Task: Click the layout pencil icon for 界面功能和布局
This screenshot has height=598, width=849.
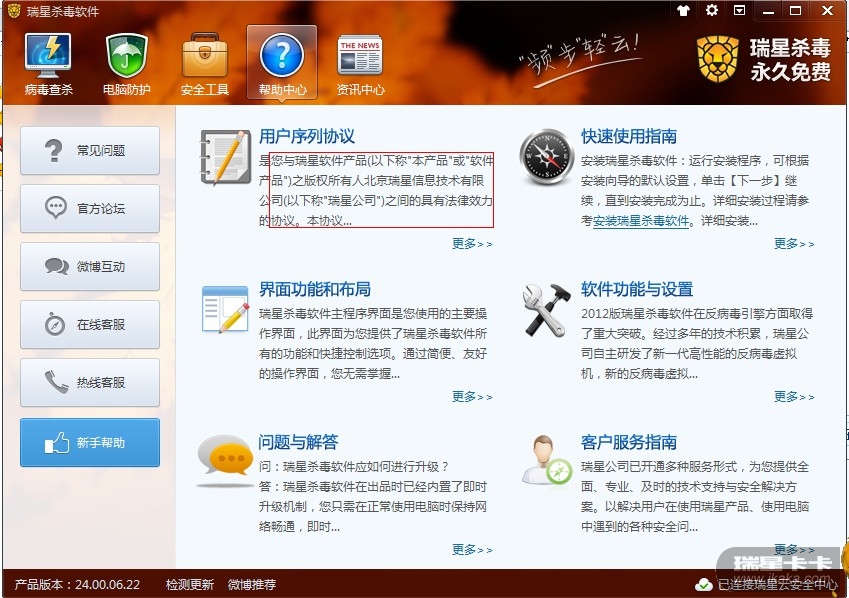Action: coord(225,310)
